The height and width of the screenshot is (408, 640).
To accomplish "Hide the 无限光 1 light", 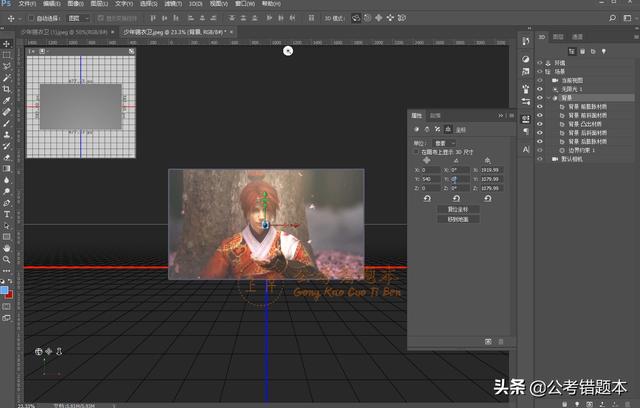I will coord(540,89).
